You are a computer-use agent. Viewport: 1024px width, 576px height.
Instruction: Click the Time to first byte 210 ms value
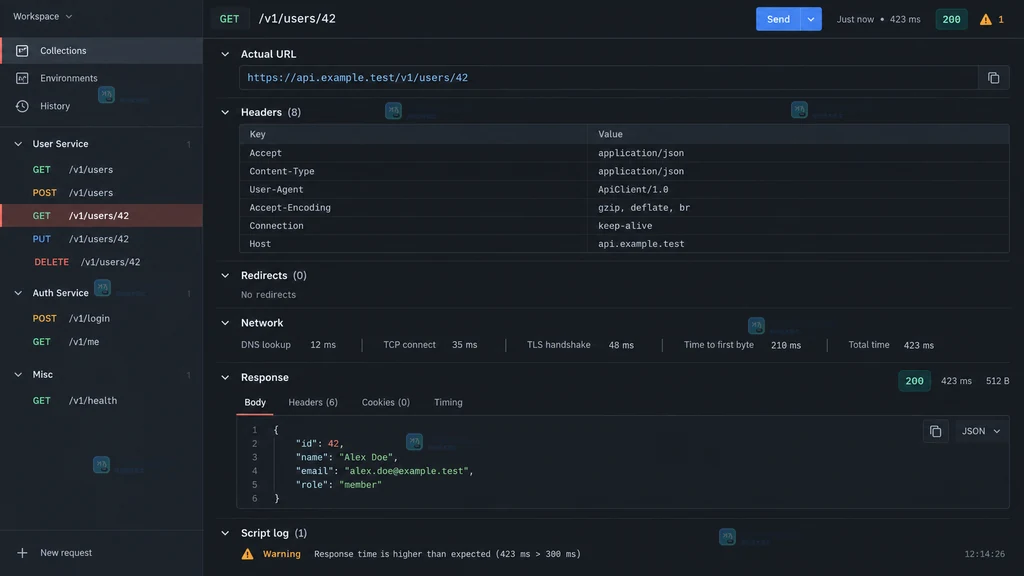click(786, 345)
